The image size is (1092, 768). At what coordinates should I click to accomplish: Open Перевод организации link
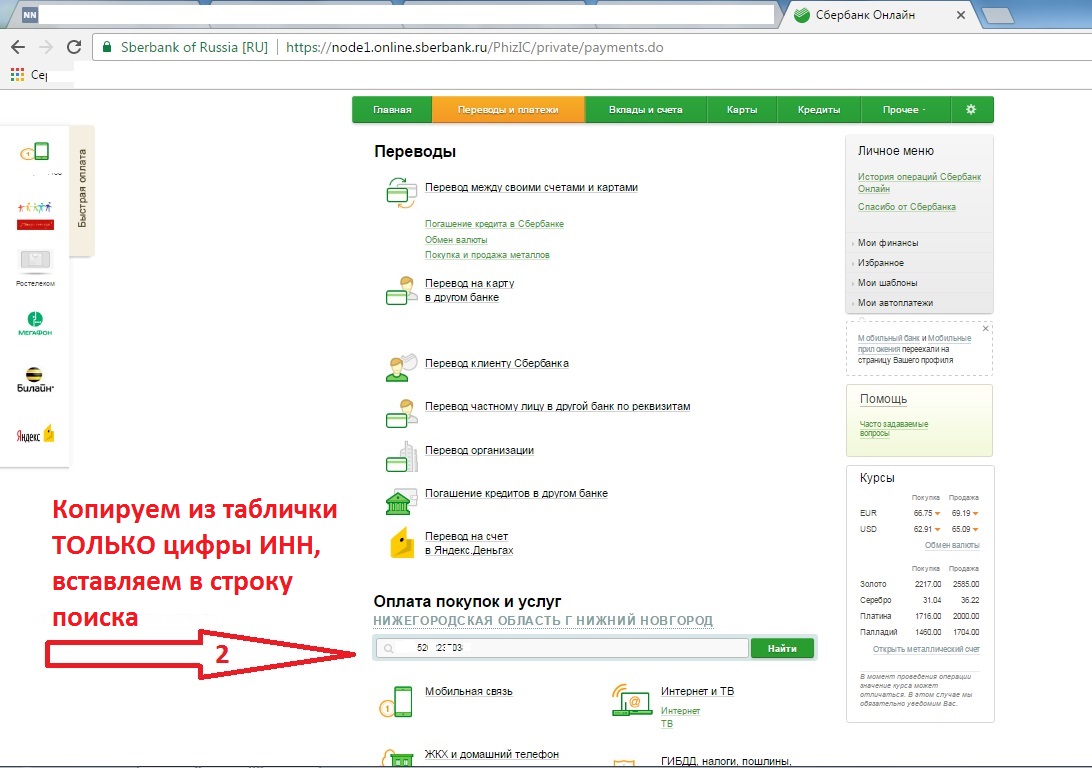pos(479,450)
